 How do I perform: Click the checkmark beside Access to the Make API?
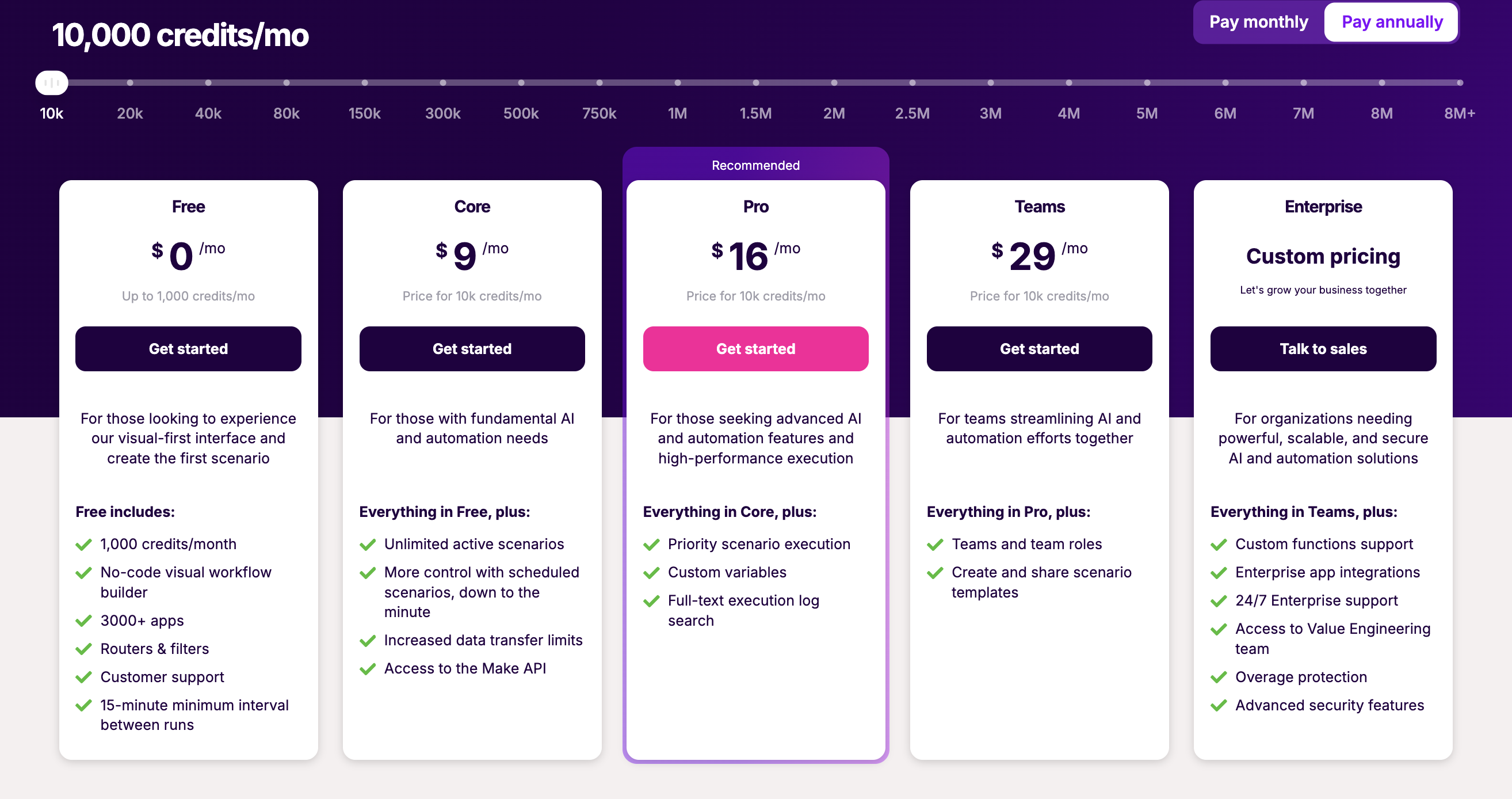[x=368, y=669]
